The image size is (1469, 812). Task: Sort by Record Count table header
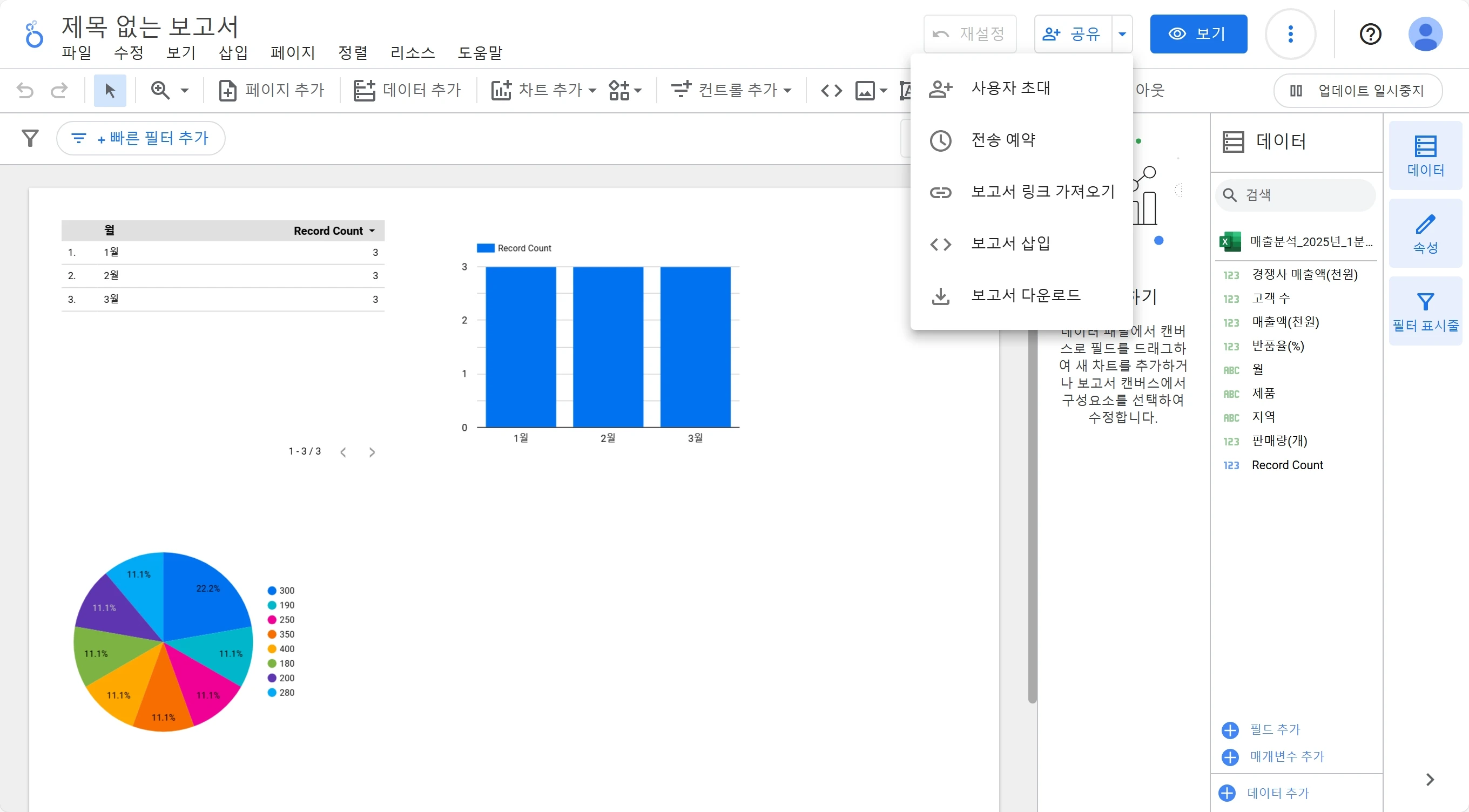coord(334,231)
